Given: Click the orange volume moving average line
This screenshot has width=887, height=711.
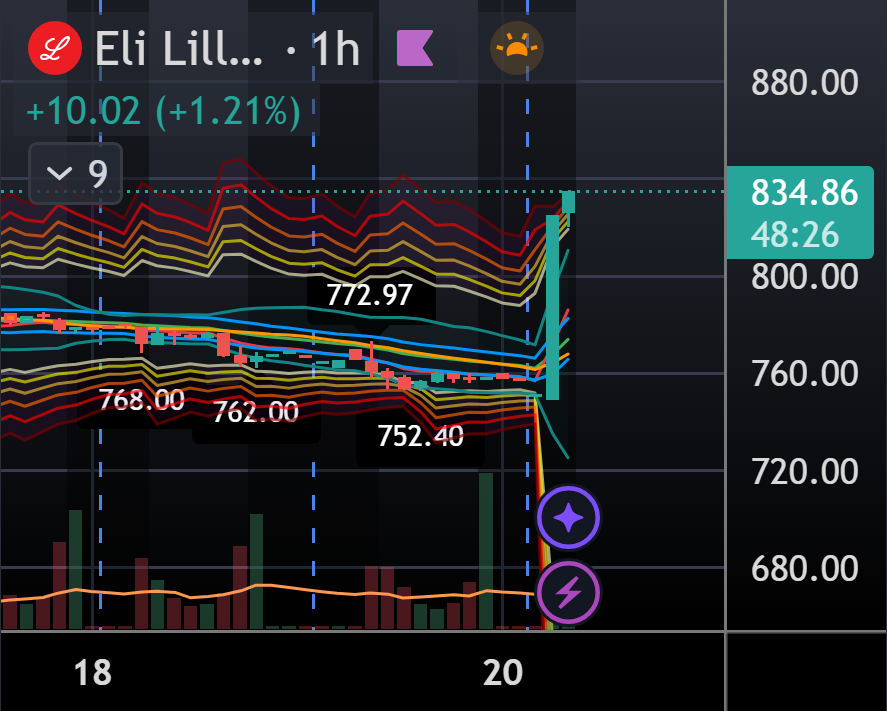Looking at the screenshot, I should (x=266, y=587).
